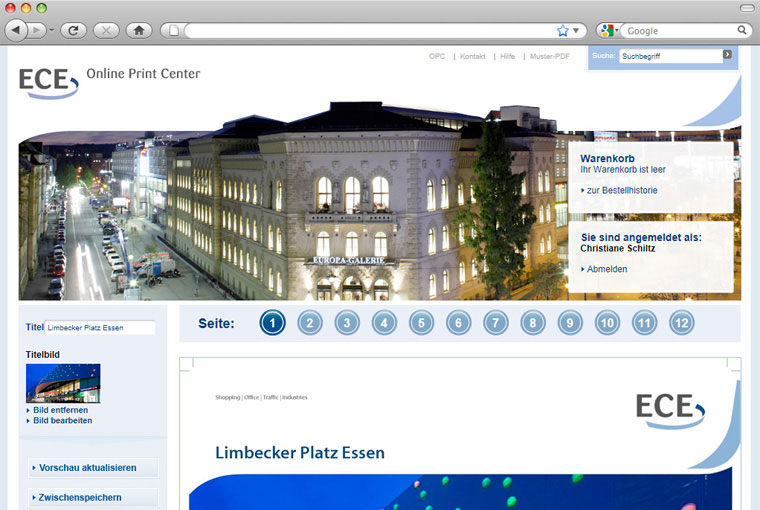This screenshot has height=510, width=760.
Task: Click the stop loading X icon
Action: 105,31
